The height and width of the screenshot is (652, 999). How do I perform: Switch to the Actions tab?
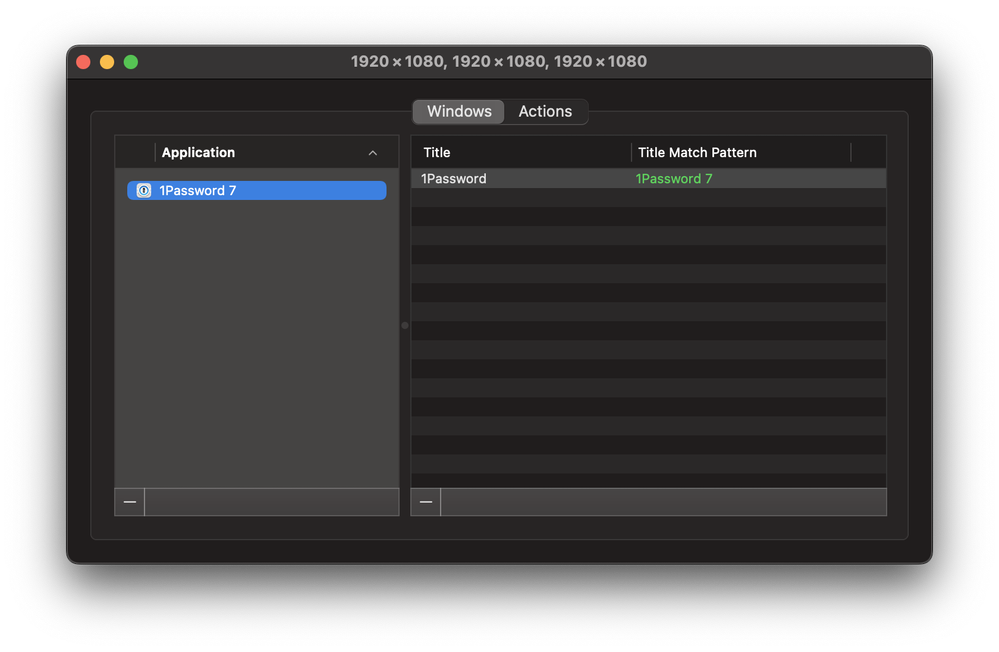click(545, 111)
